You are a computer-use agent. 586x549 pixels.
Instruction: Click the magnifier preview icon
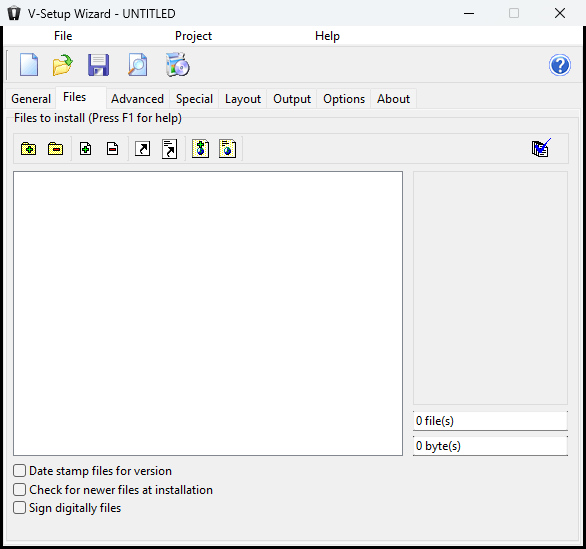pyautogui.click(x=138, y=65)
